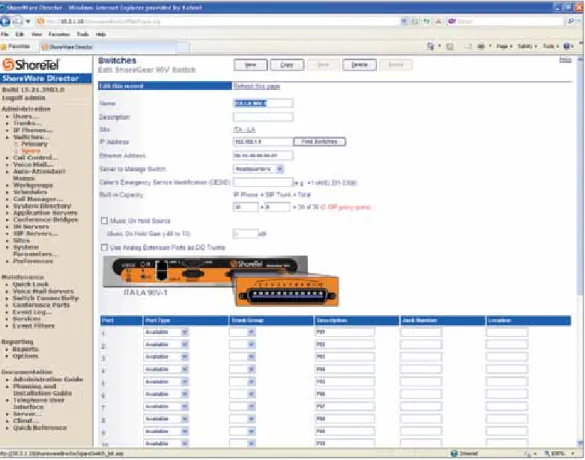Image resolution: width=585 pixels, height=460 pixels.
Task: Open the Edit menu
Action: pyautogui.click(x=19, y=34)
